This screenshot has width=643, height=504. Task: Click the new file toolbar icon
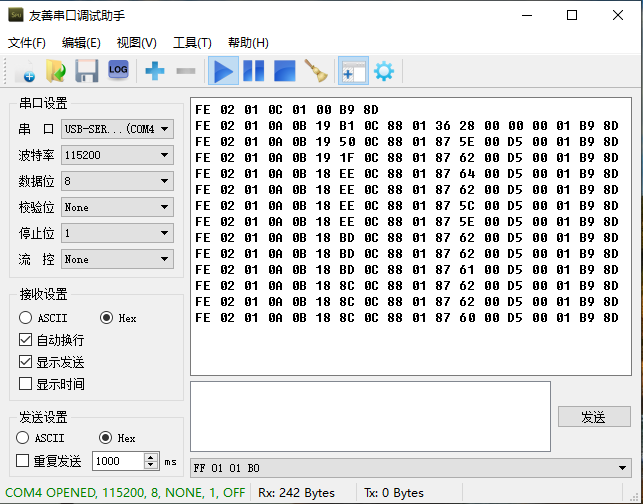(x=25, y=71)
